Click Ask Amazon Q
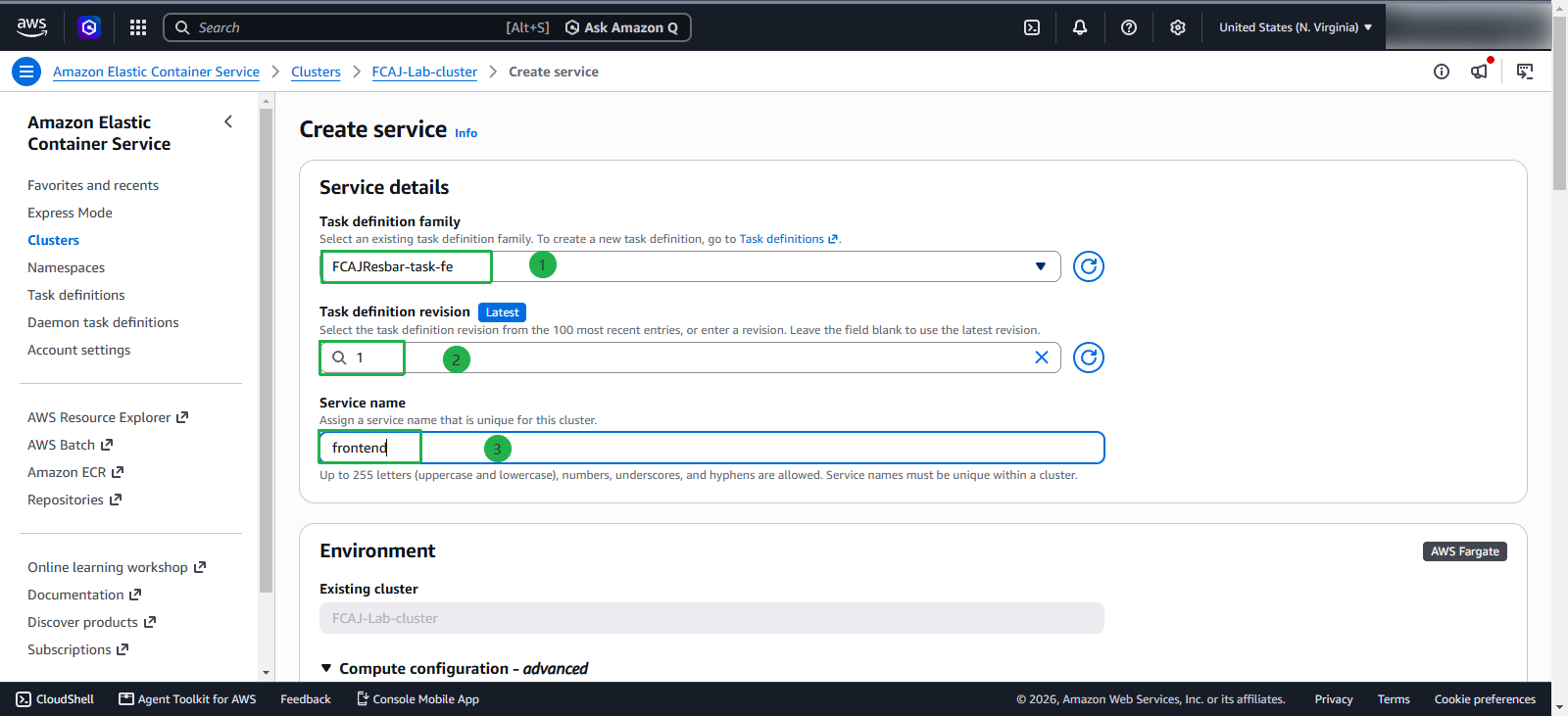Image resolution: width=1568 pixels, height=716 pixels. point(621,27)
